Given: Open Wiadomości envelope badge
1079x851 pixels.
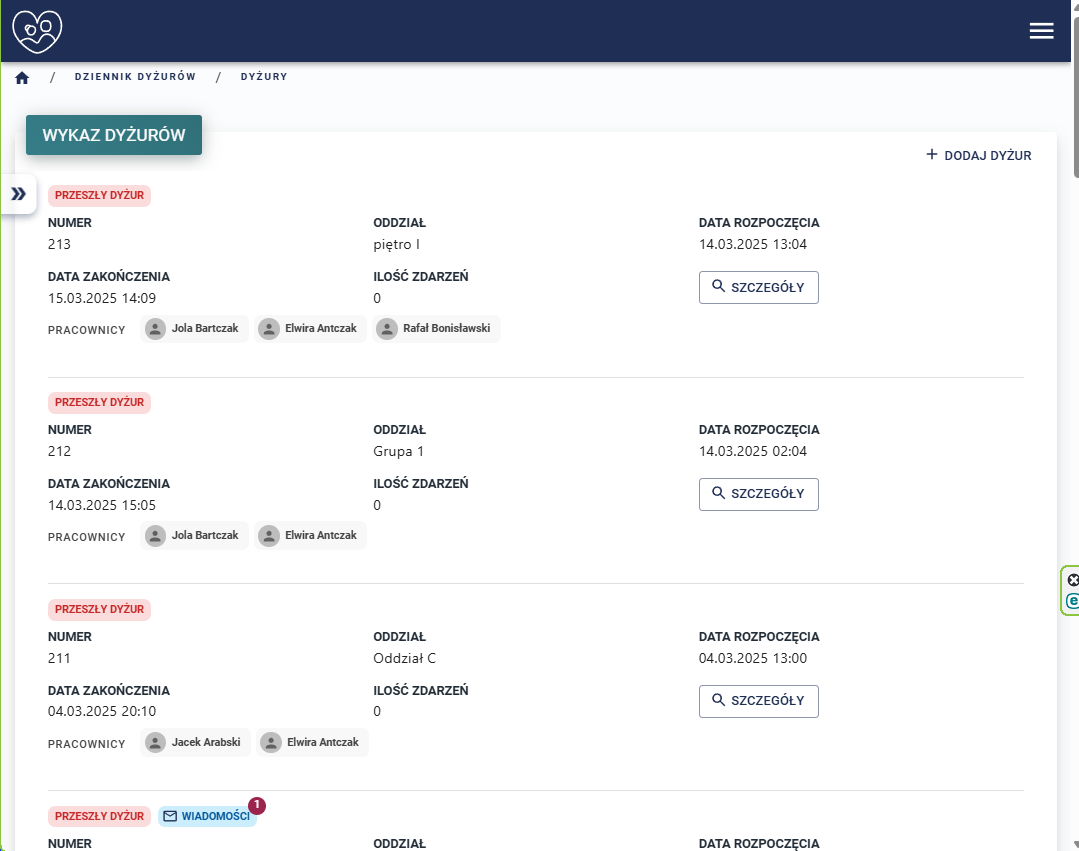Looking at the screenshot, I should point(207,816).
